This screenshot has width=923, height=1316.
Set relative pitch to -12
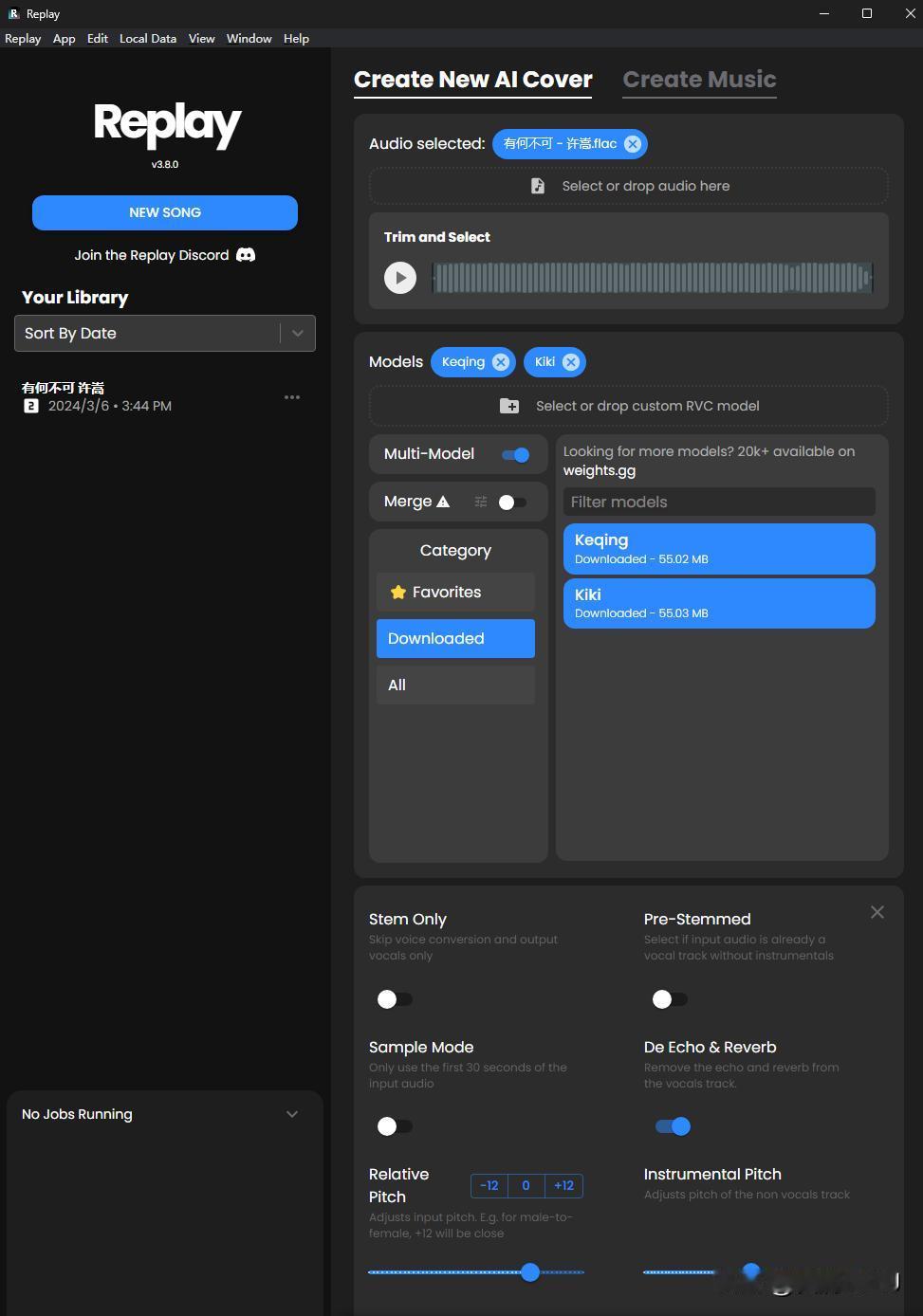pyautogui.click(x=489, y=1186)
